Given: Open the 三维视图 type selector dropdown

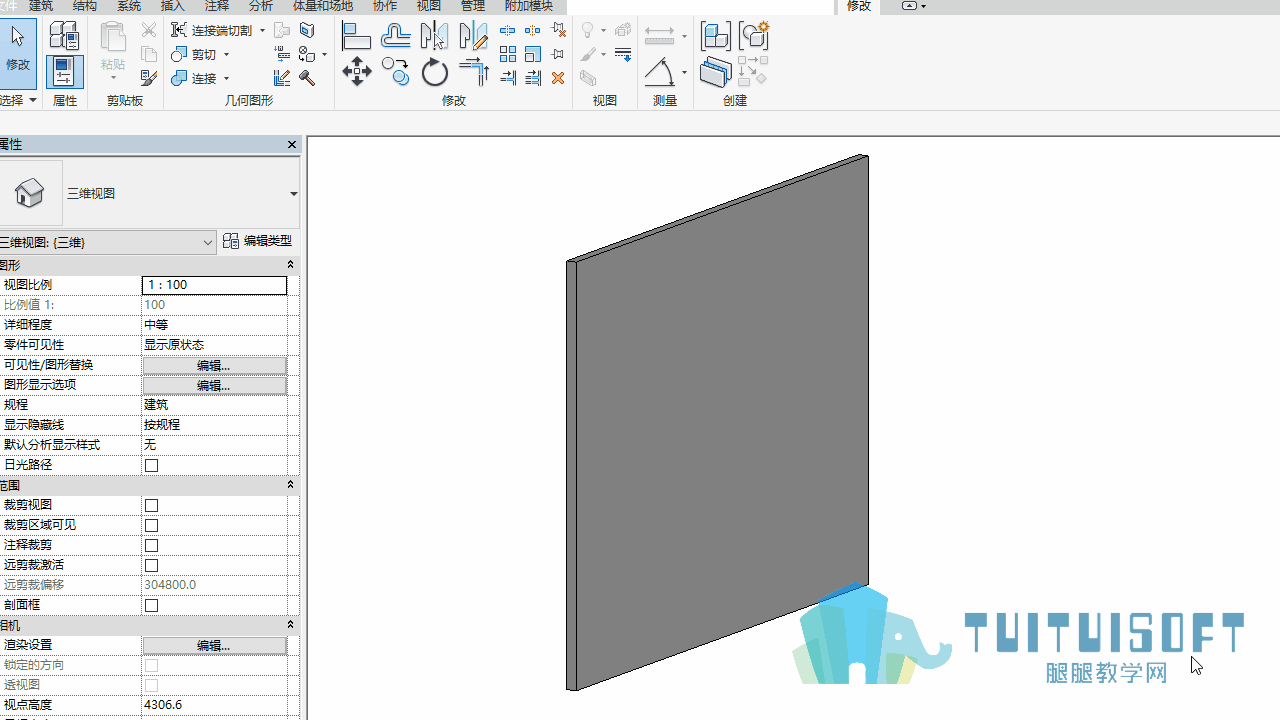Looking at the screenshot, I should (294, 194).
